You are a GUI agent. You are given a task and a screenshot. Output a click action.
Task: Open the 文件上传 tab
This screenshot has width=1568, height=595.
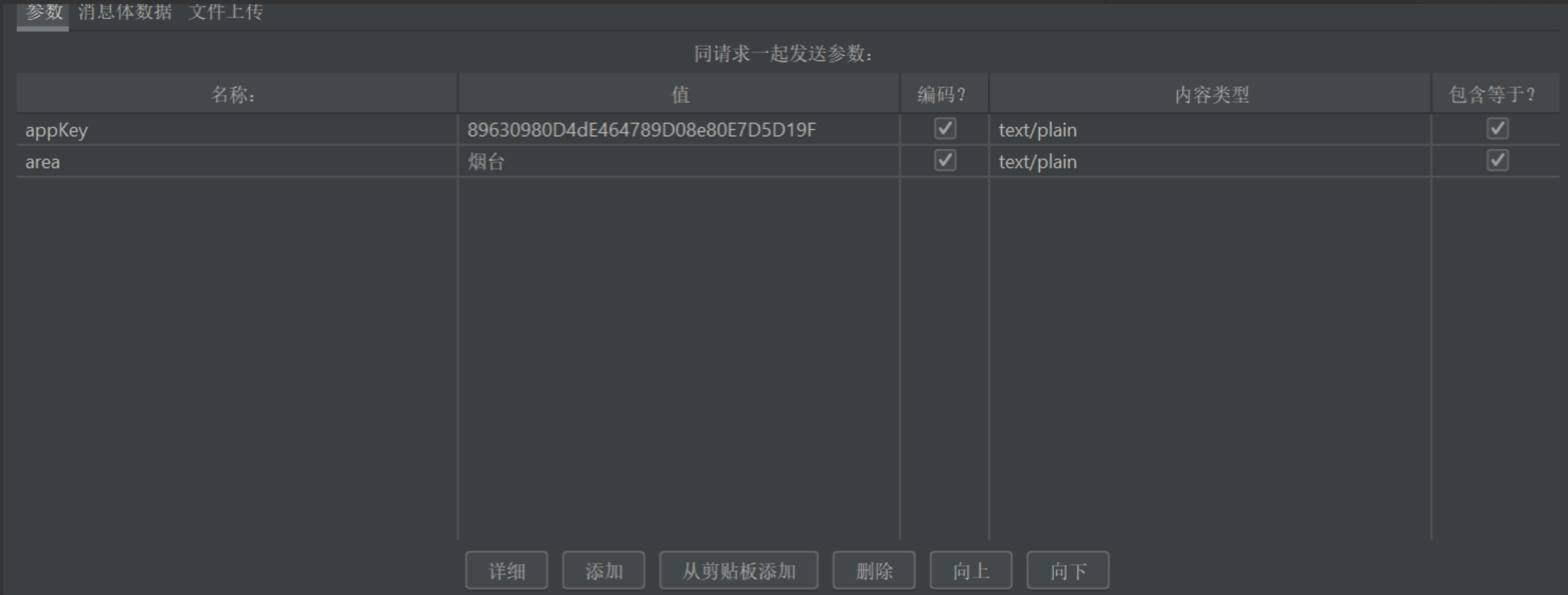point(226,13)
